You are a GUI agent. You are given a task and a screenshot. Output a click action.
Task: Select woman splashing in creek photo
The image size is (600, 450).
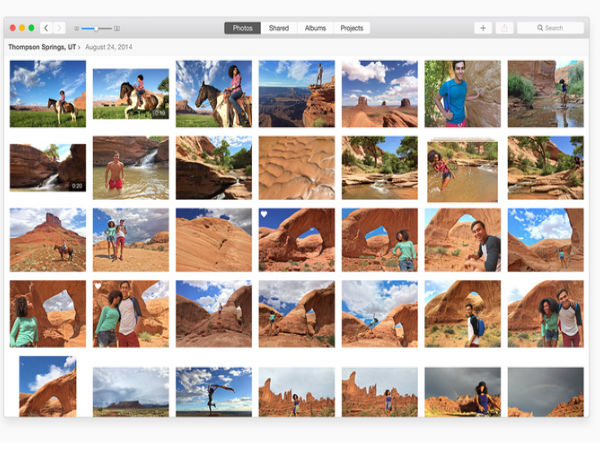(x=462, y=171)
